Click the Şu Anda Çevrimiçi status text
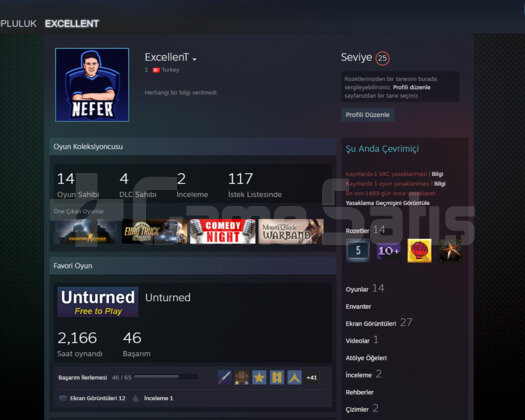525x420 pixels. click(x=382, y=149)
